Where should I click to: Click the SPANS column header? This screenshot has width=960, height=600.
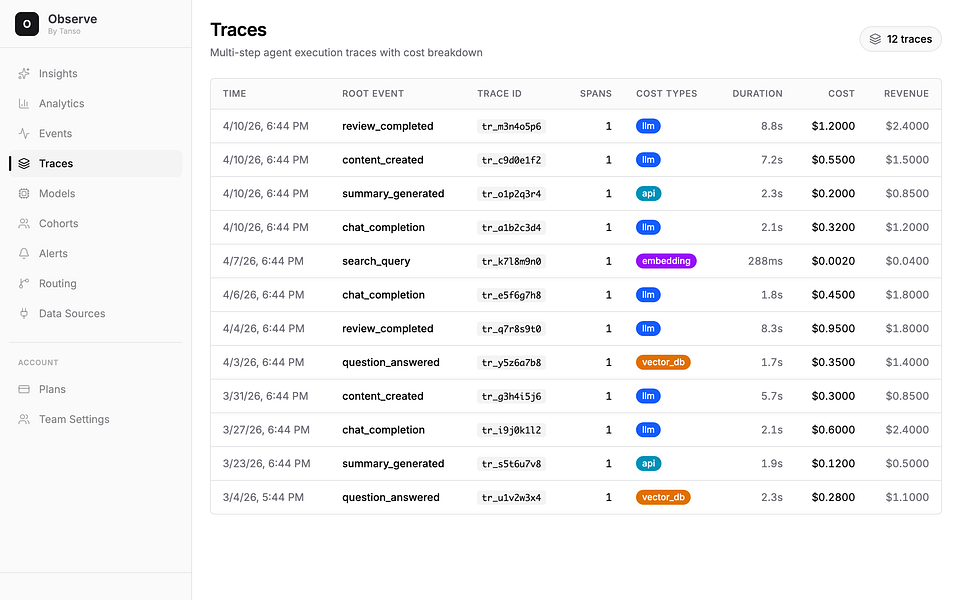pyautogui.click(x=596, y=94)
